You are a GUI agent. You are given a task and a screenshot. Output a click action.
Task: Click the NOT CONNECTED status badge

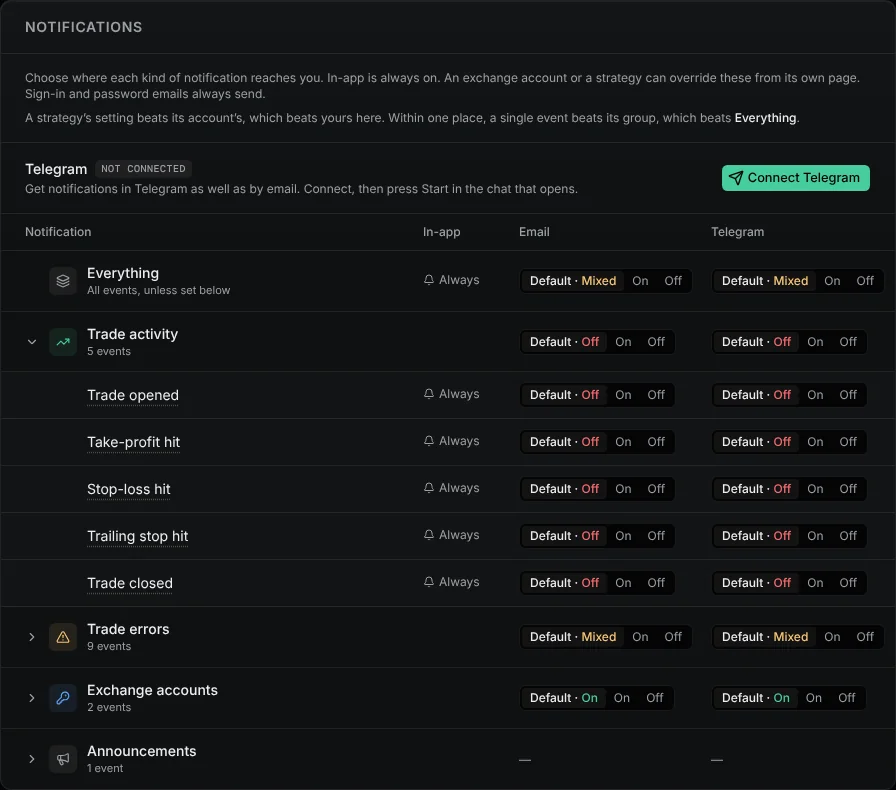click(143, 169)
